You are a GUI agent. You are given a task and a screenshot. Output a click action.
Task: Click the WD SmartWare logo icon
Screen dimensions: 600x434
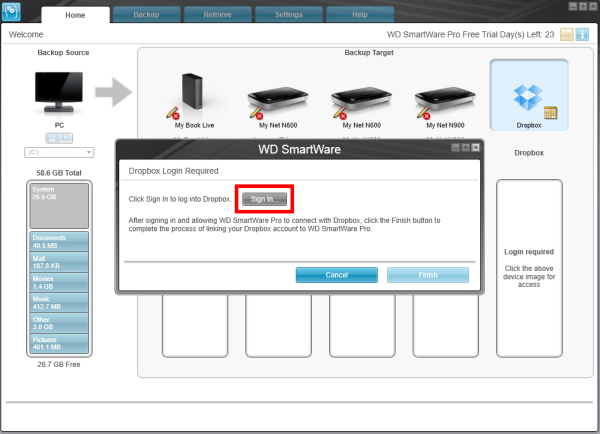[11, 11]
